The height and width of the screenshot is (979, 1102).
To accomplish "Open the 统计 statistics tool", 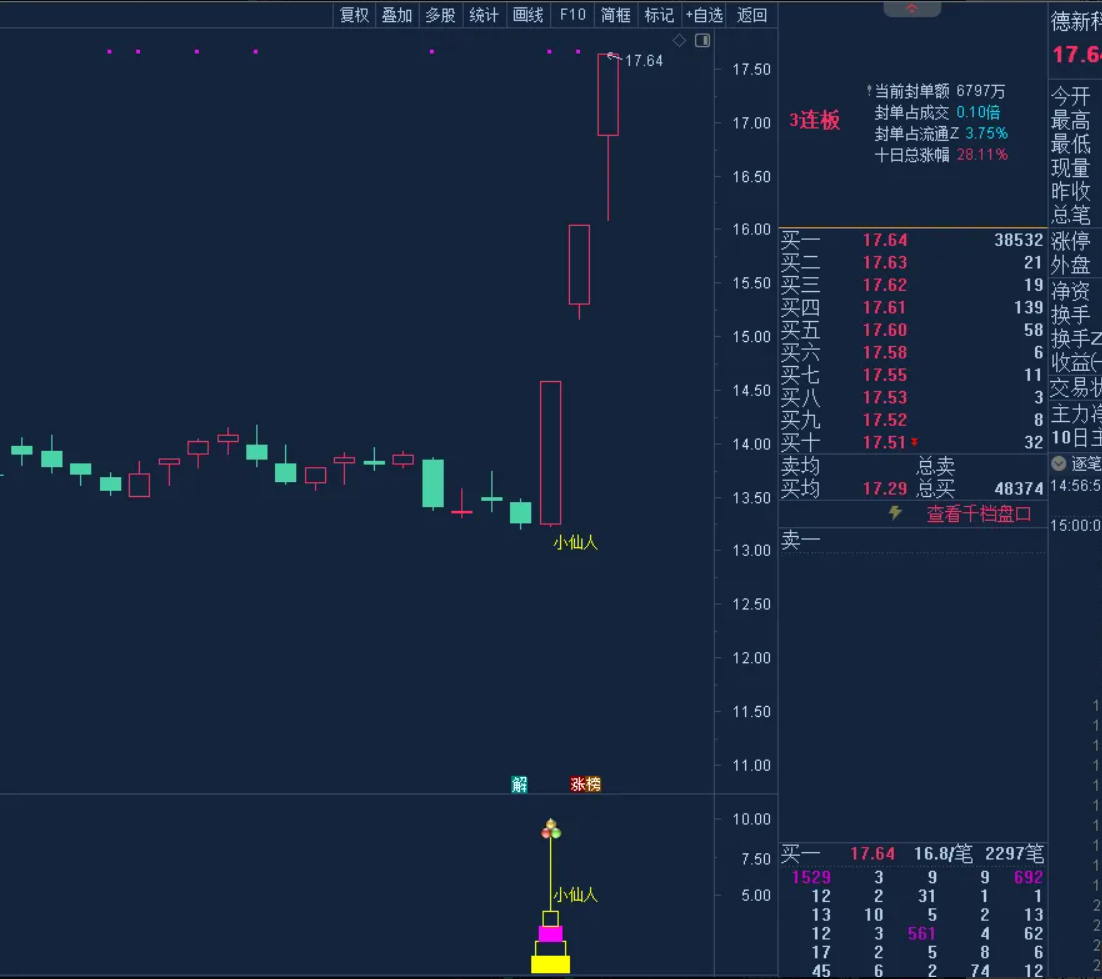I will click(484, 14).
